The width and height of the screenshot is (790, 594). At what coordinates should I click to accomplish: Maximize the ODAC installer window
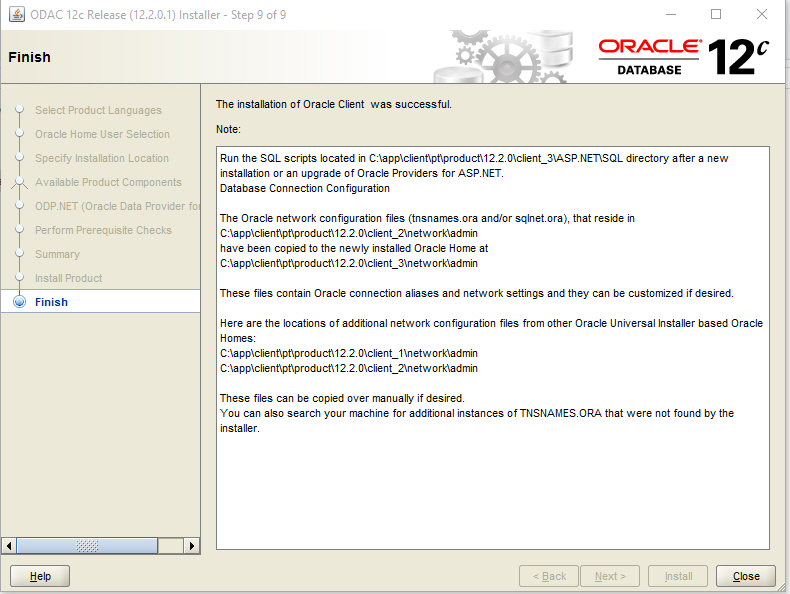click(715, 14)
